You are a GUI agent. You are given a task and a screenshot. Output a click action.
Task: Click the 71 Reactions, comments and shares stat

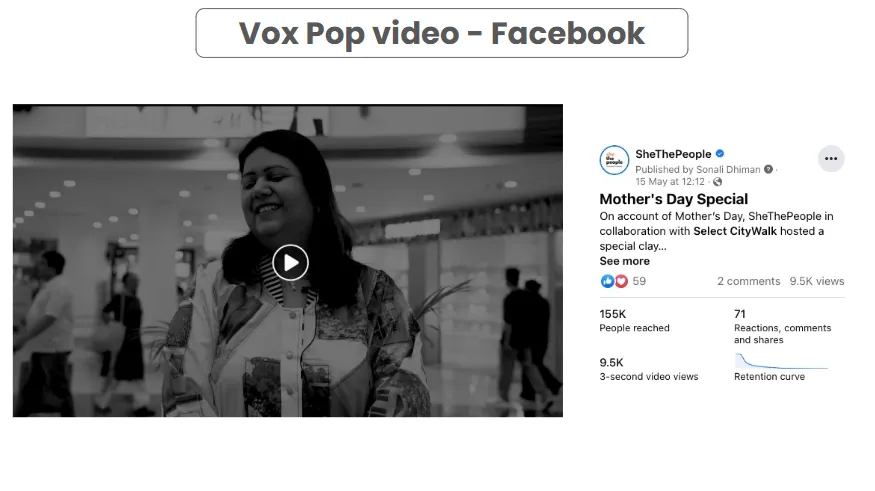pos(782,326)
